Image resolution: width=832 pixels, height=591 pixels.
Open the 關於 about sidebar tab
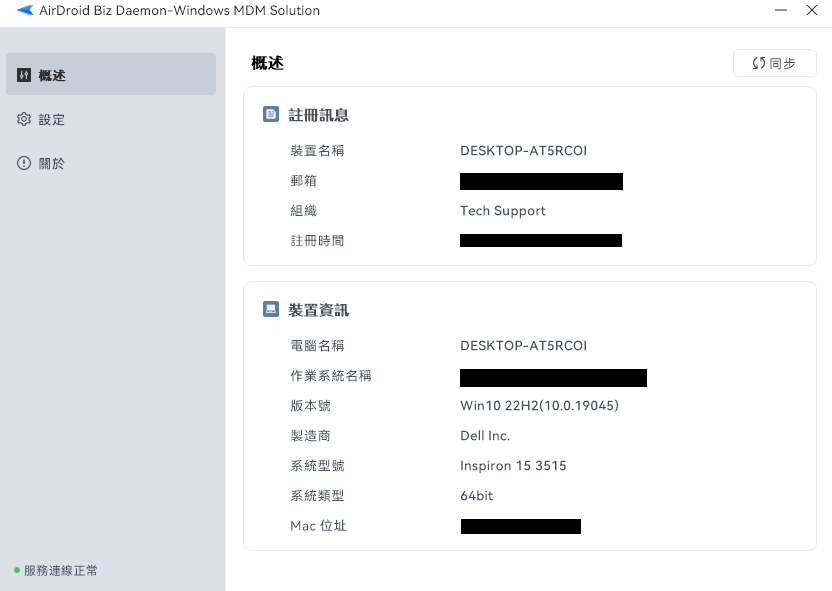tap(110, 163)
